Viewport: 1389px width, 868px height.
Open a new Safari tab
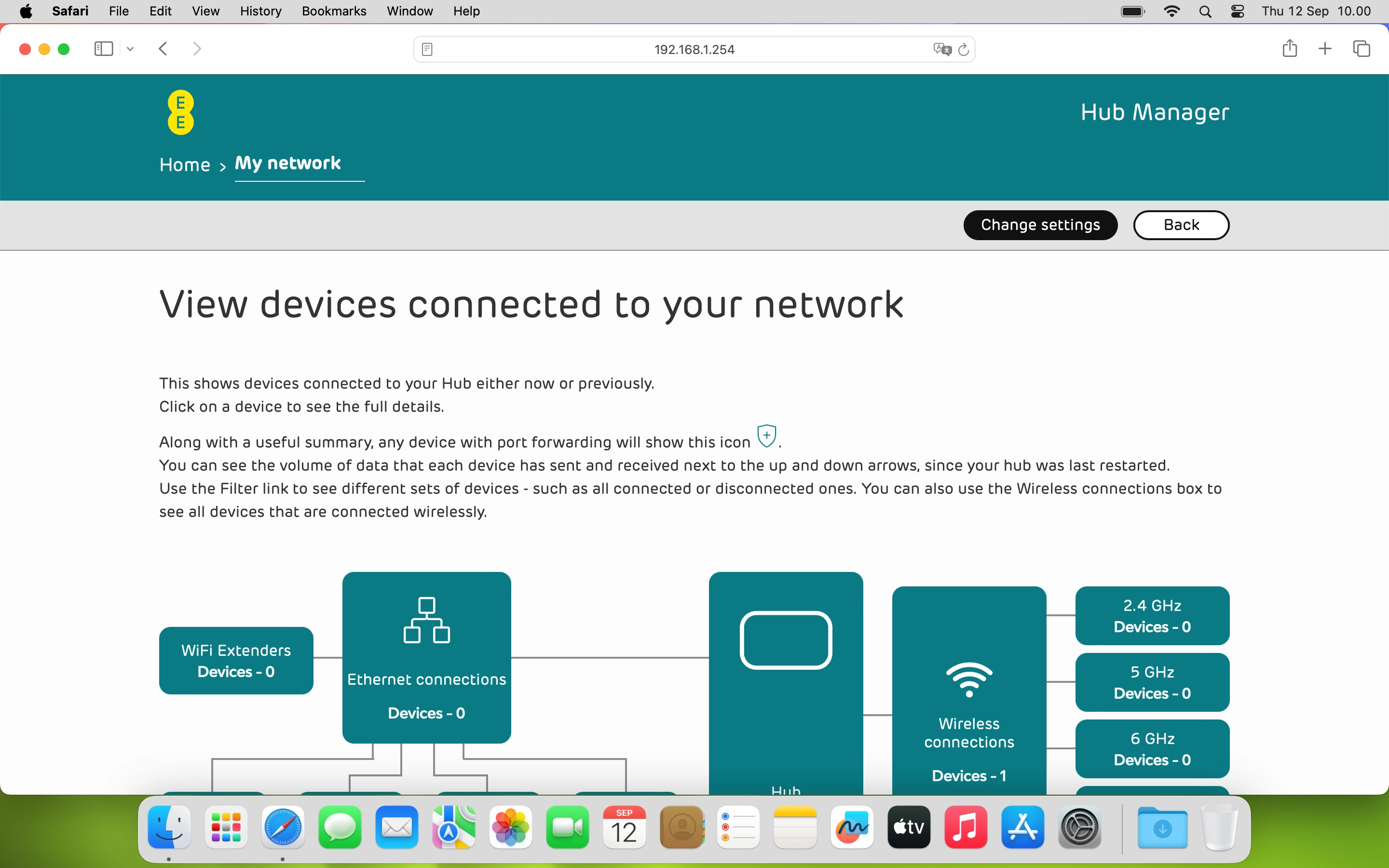[1325, 48]
